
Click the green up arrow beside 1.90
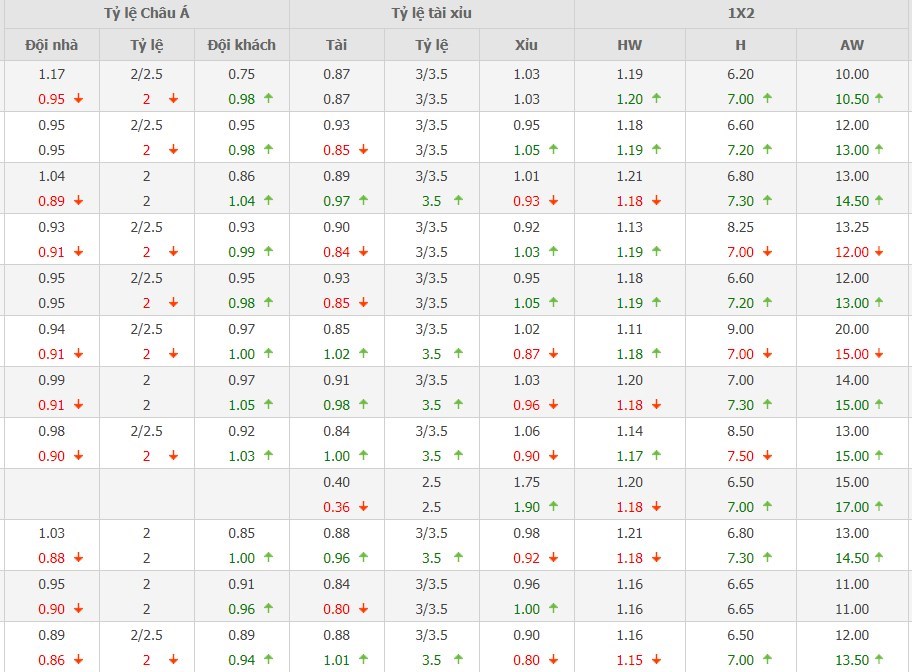coord(553,506)
